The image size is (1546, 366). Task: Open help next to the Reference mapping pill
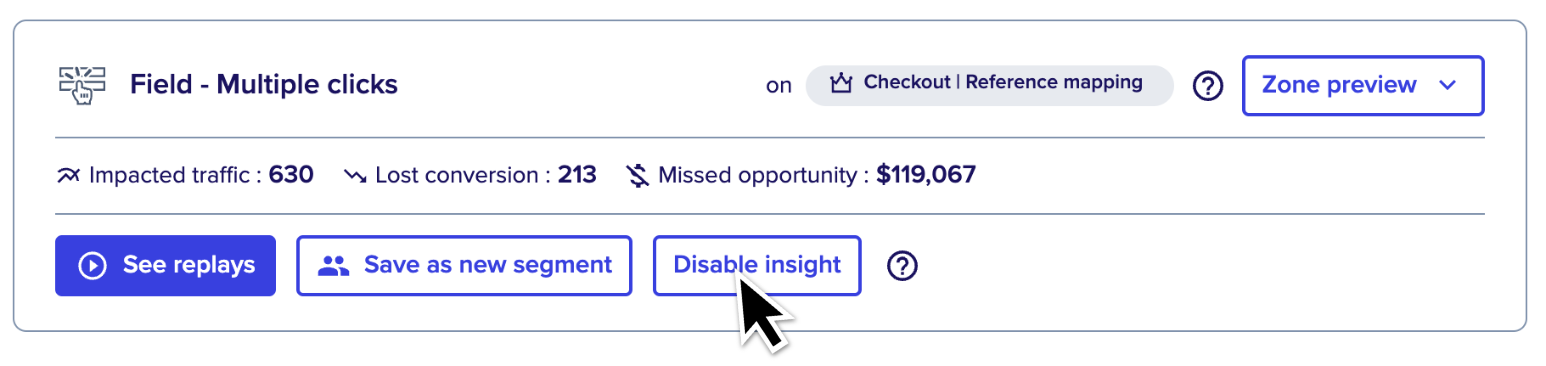point(1208,86)
